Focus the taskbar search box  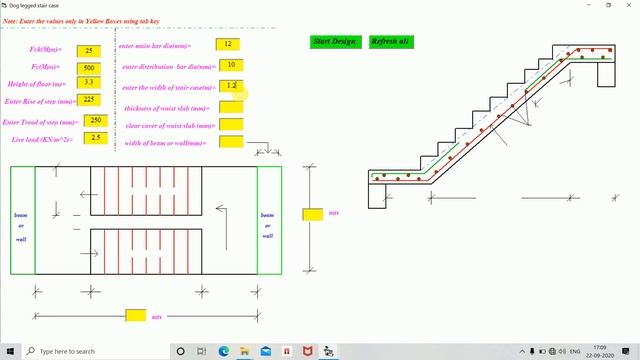(96, 351)
